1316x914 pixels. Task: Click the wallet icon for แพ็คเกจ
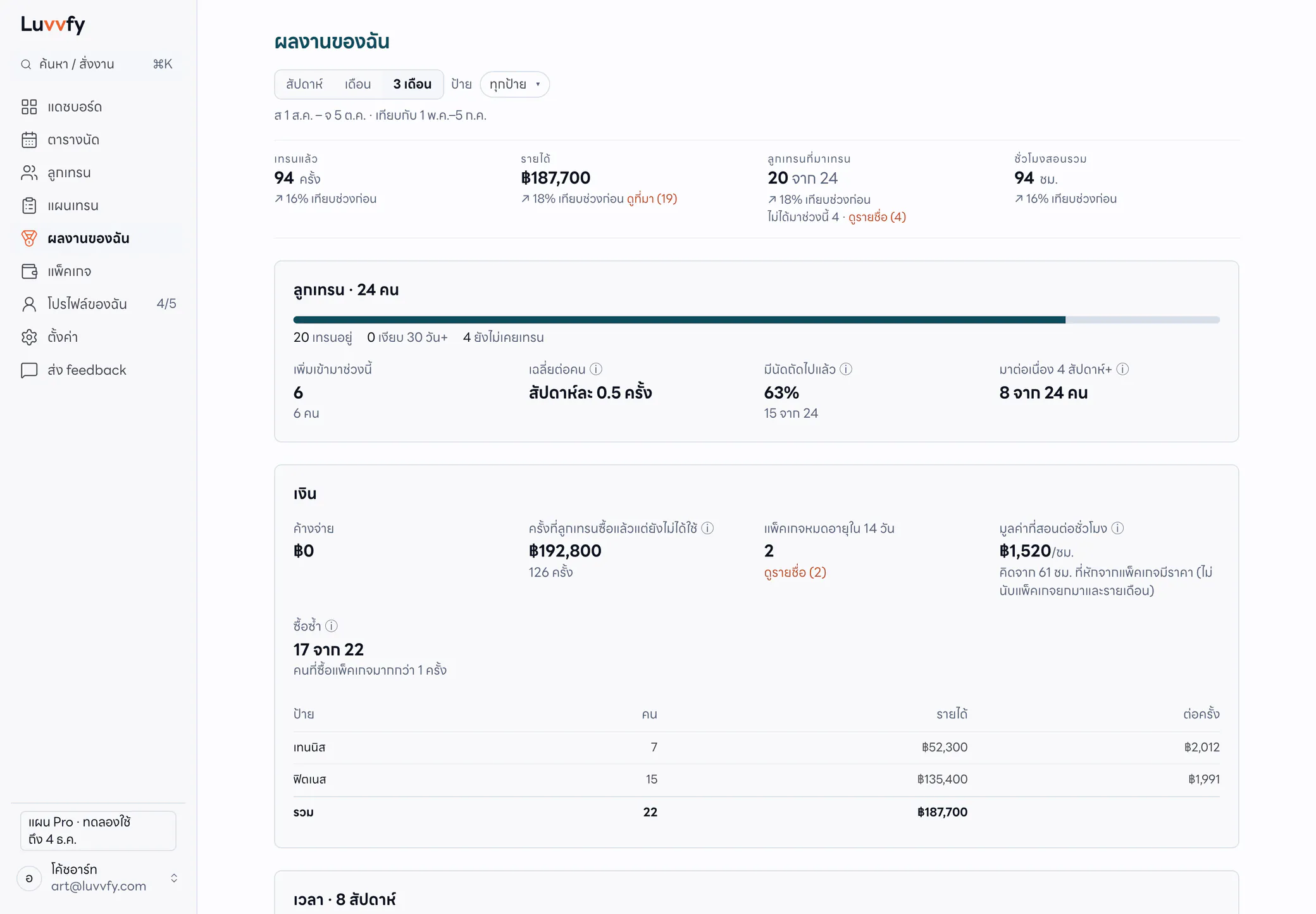point(29,272)
